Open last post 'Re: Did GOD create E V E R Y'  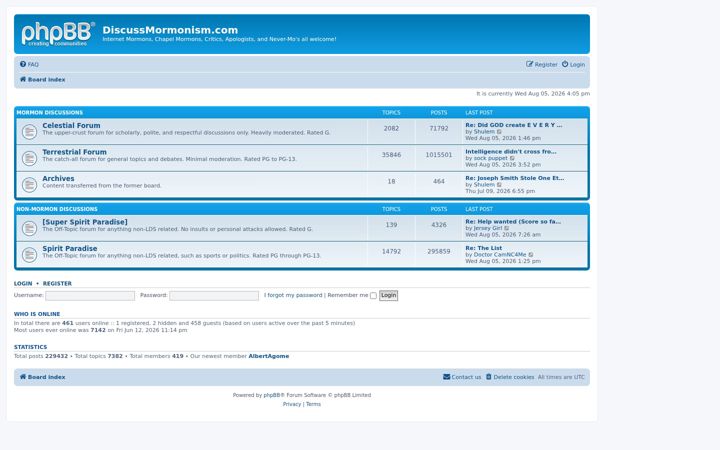click(x=513, y=125)
